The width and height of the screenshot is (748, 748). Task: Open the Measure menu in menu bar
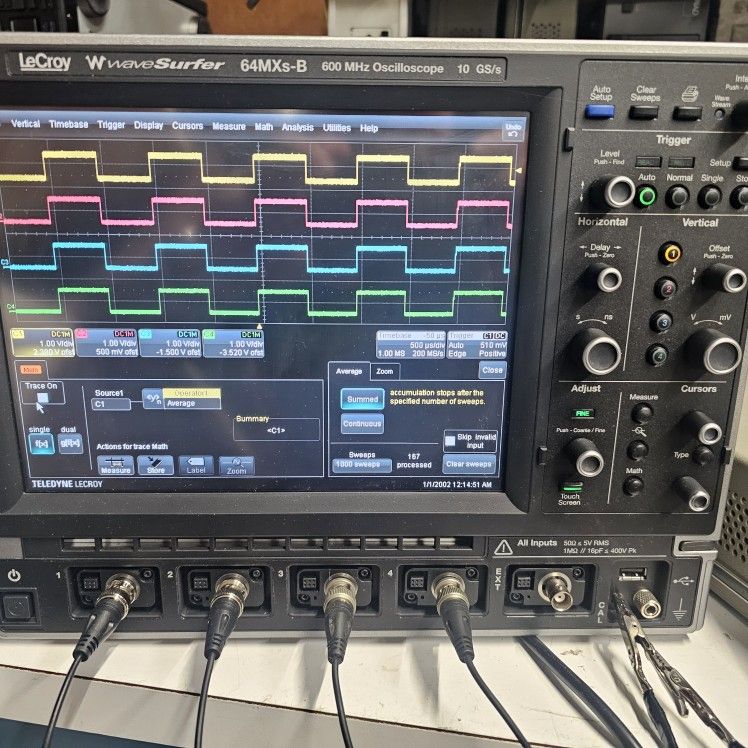229,126
